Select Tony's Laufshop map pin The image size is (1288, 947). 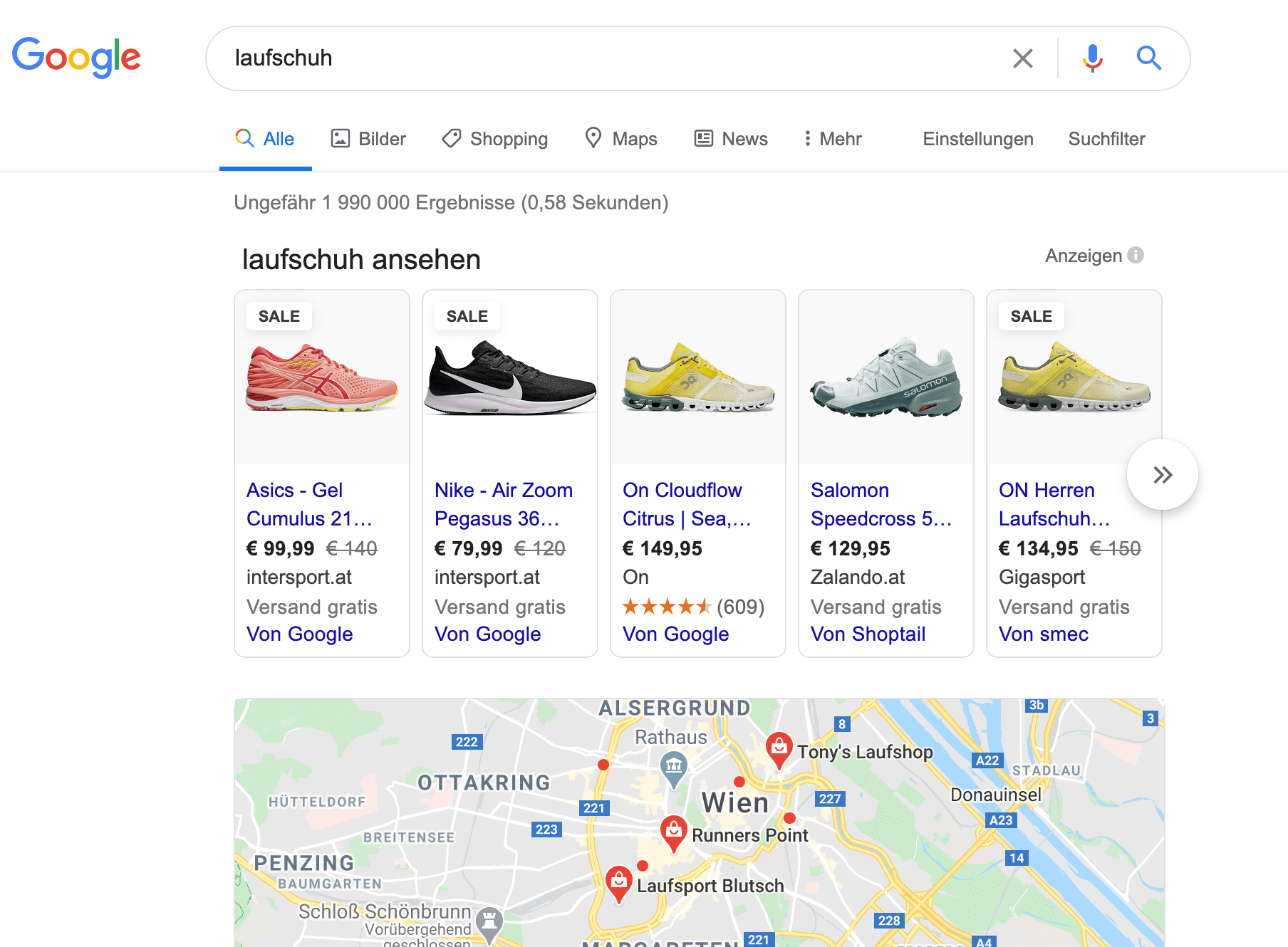click(779, 750)
